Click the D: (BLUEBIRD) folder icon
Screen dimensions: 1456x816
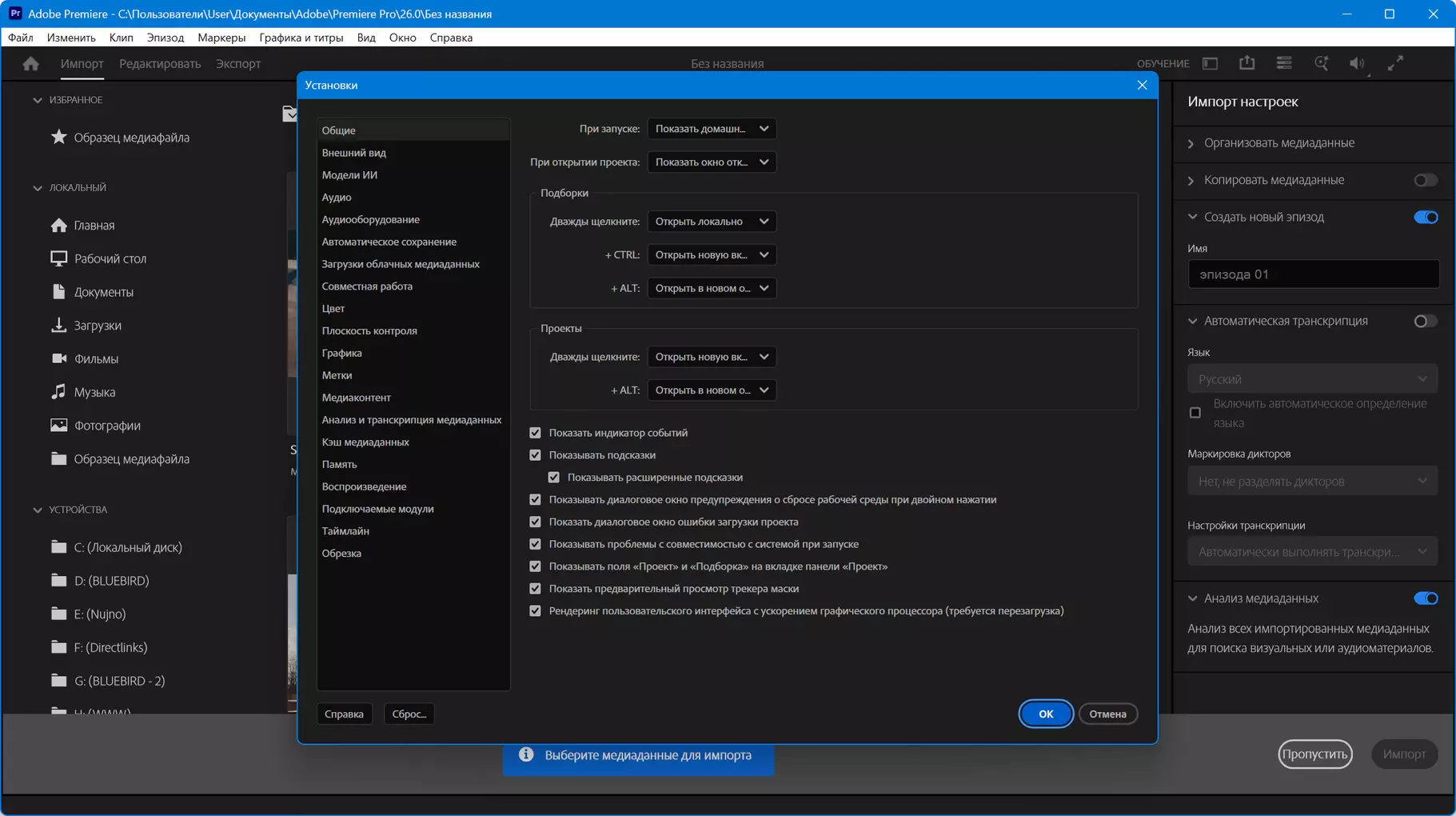(x=58, y=580)
